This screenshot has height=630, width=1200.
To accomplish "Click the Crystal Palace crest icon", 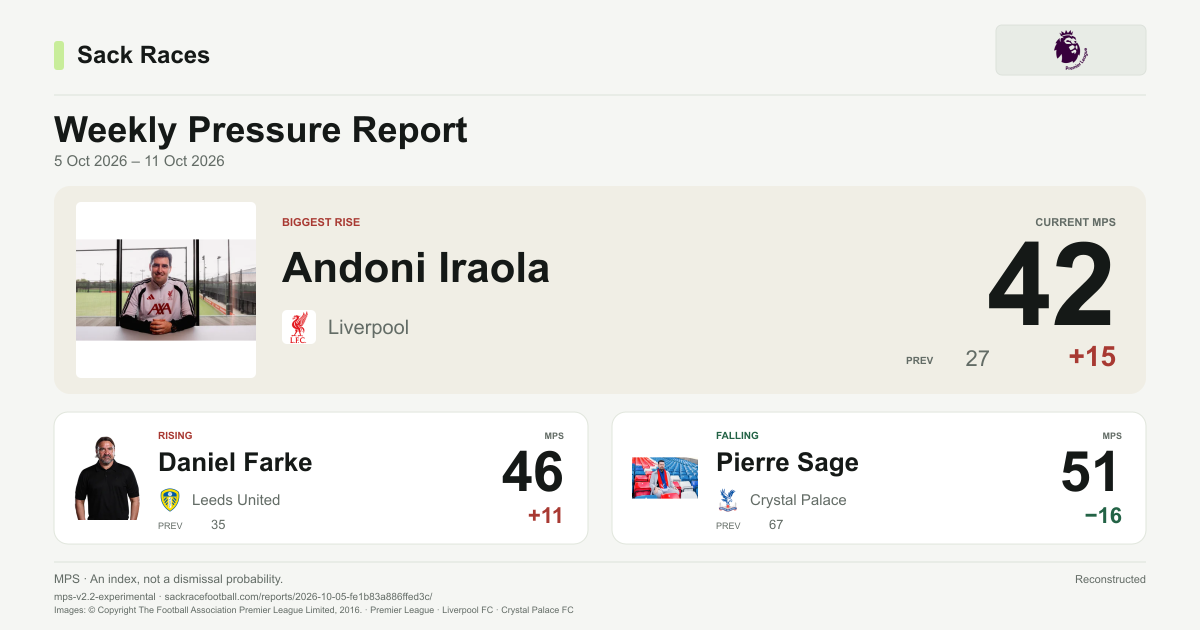I will (x=728, y=500).
